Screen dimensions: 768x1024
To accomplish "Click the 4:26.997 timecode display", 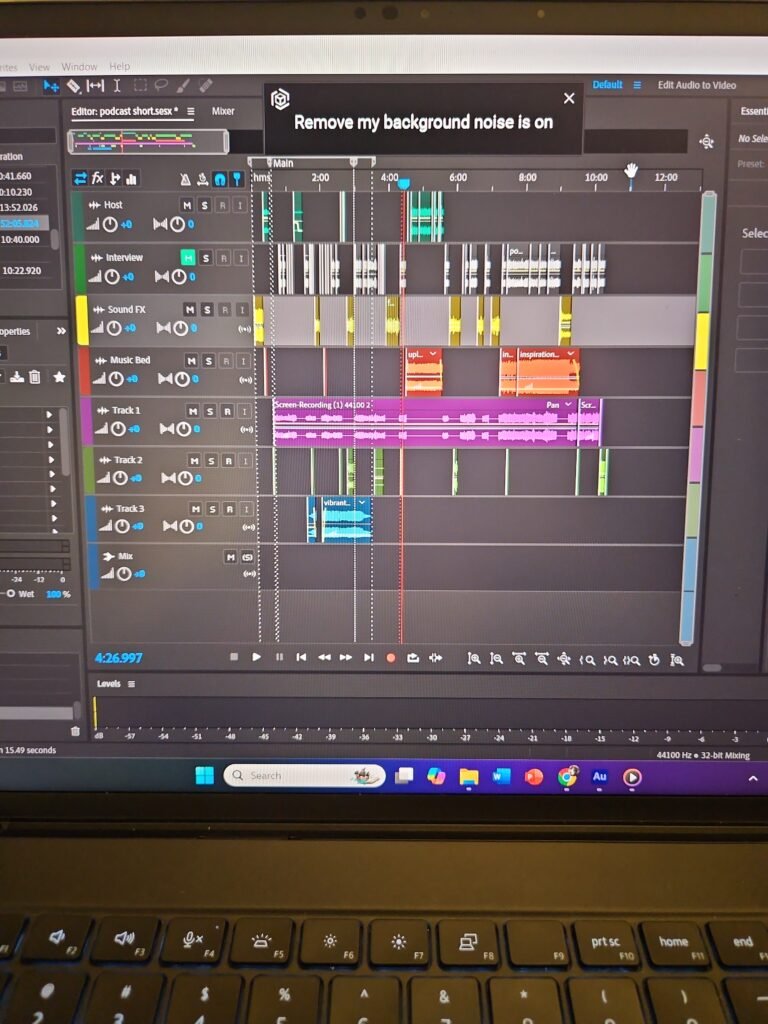I will coord(118,658).
